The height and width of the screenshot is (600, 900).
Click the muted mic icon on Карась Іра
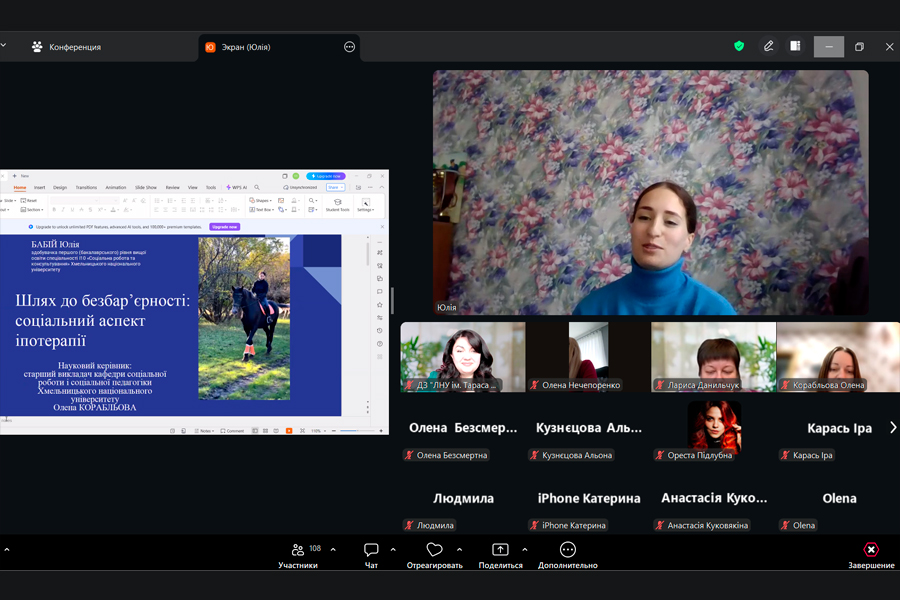(x=785, y=455)
